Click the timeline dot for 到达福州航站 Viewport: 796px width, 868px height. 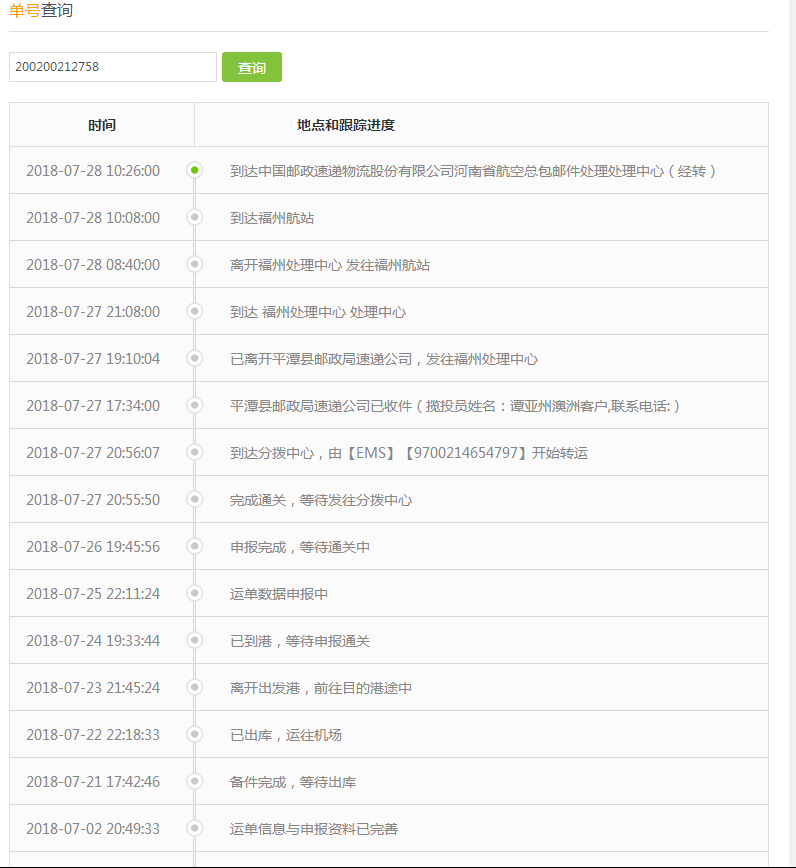195,217
